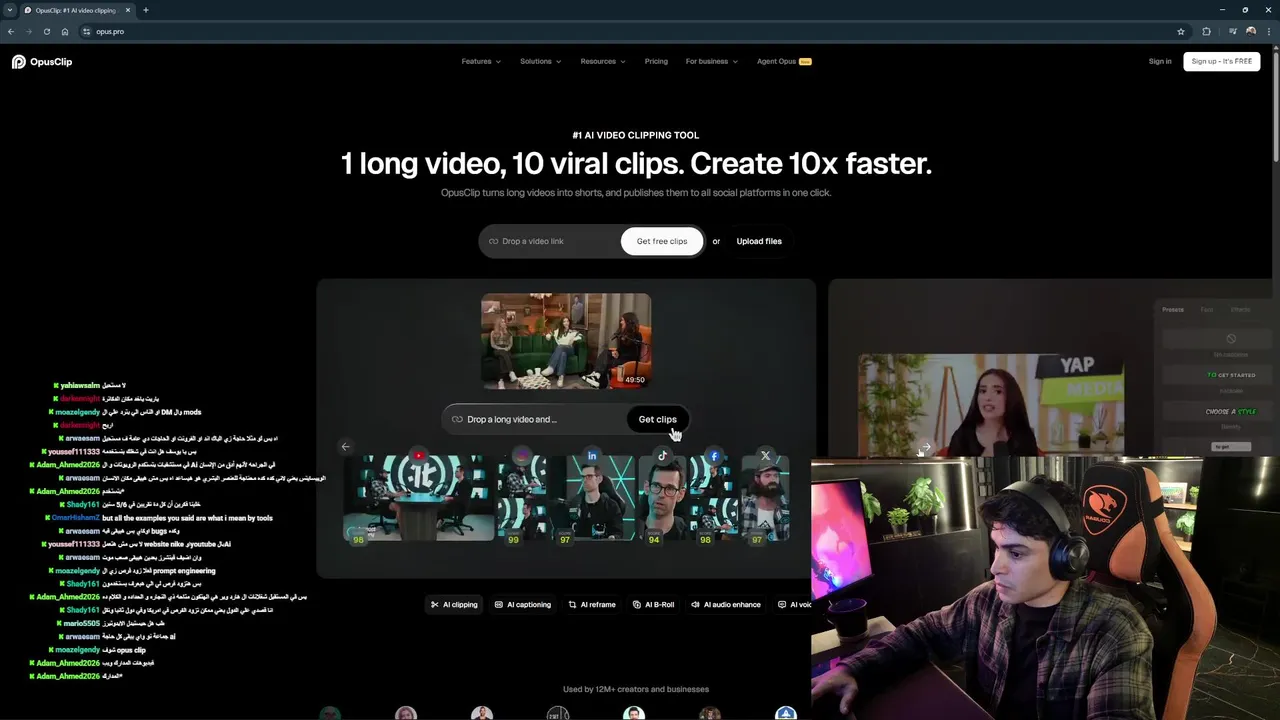
Task: Open the browser Extensions icon
Action: (x=1206, y=31)
